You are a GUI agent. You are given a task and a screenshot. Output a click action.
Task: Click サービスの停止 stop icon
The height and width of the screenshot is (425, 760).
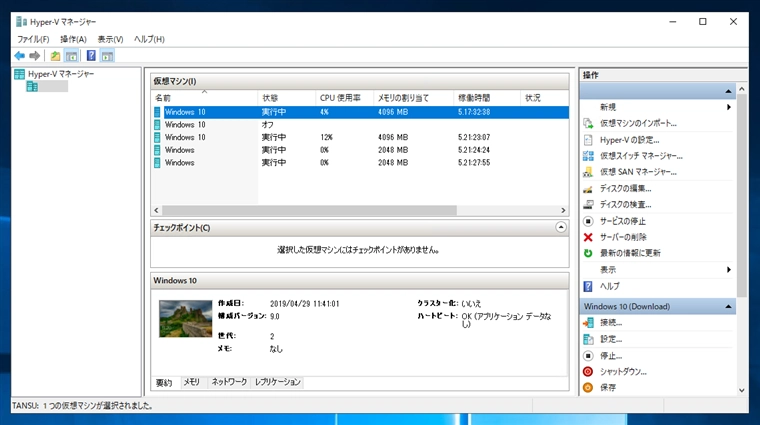pos(588,221)
